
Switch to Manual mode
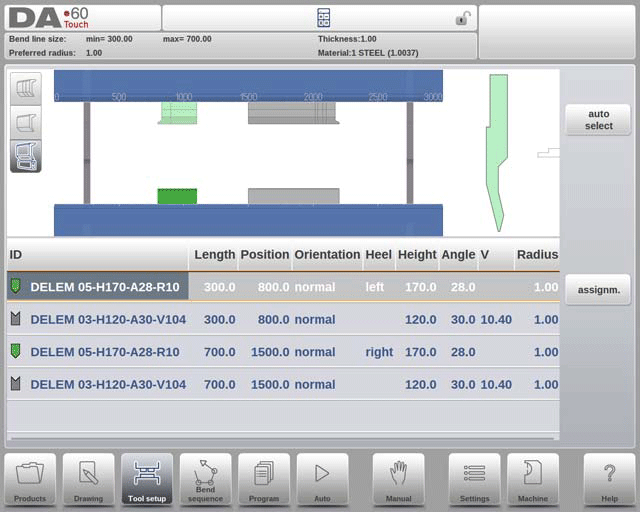pyautogui.click(x=398, y=479)
